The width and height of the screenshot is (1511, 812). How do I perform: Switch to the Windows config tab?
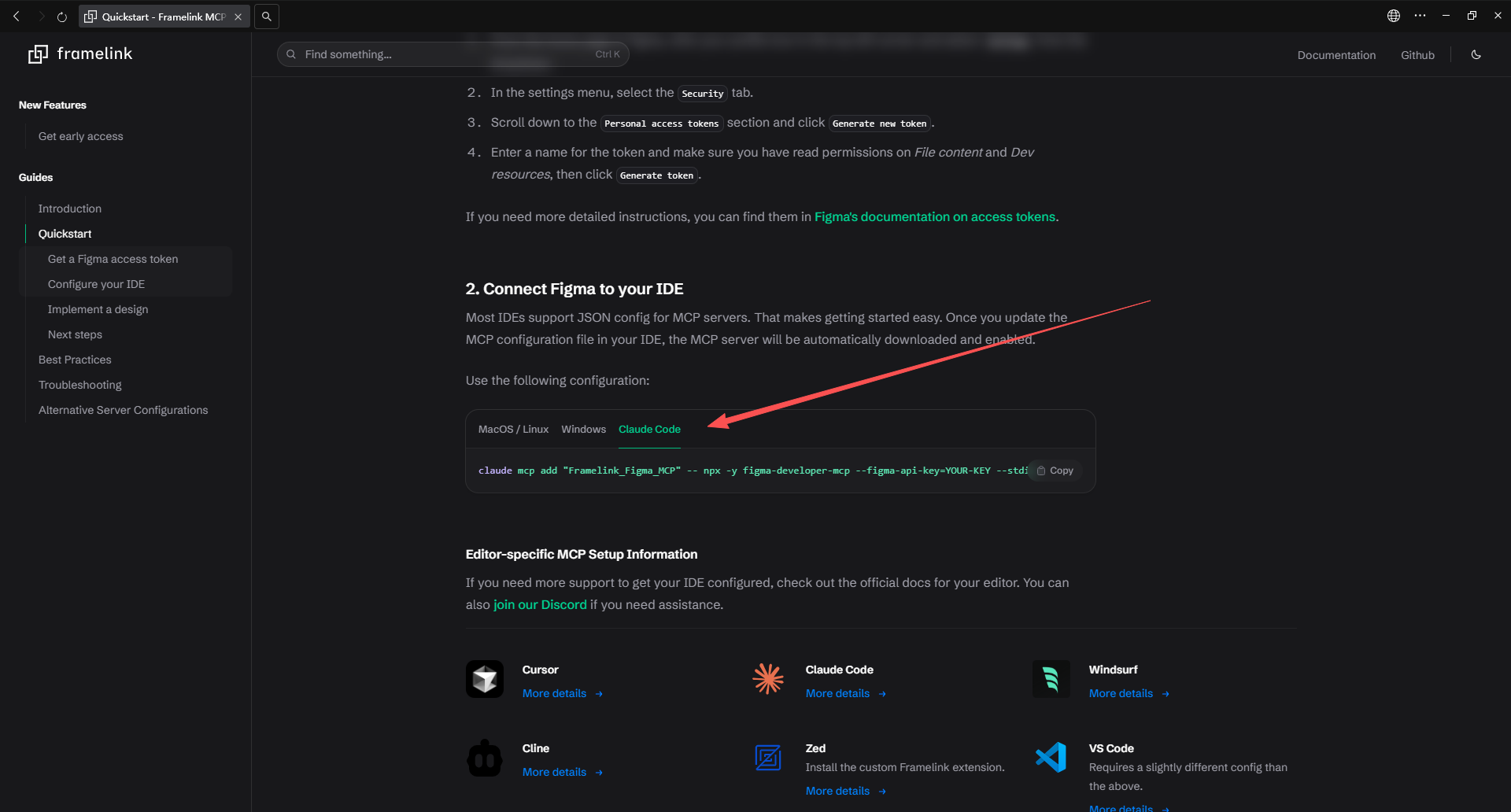[x=583, y=429]
